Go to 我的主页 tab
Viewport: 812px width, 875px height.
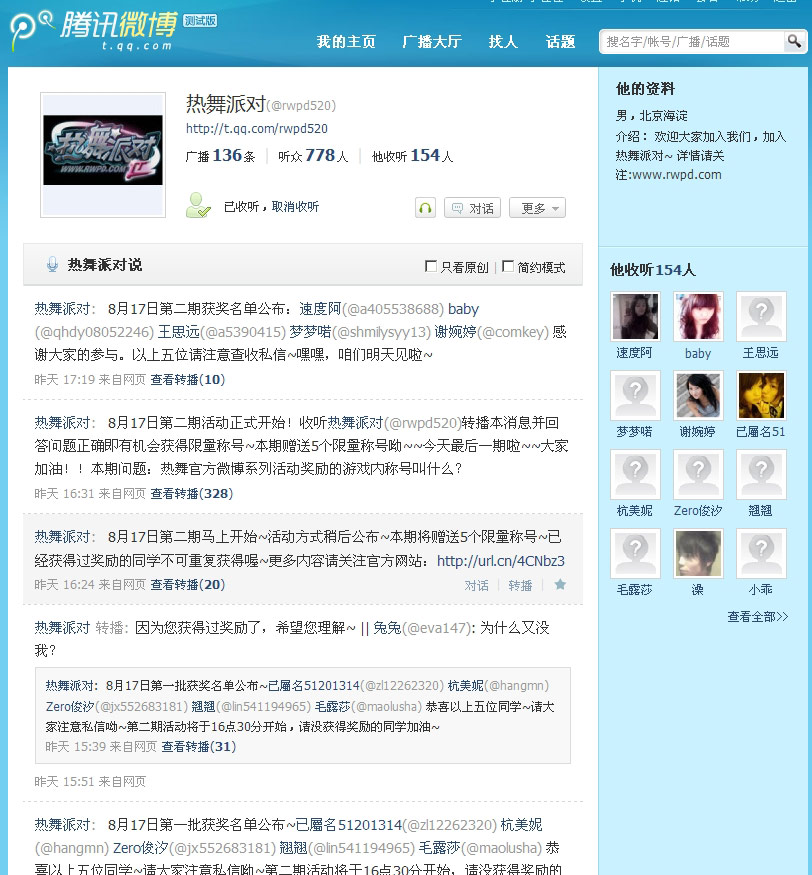tap(346, 42)
